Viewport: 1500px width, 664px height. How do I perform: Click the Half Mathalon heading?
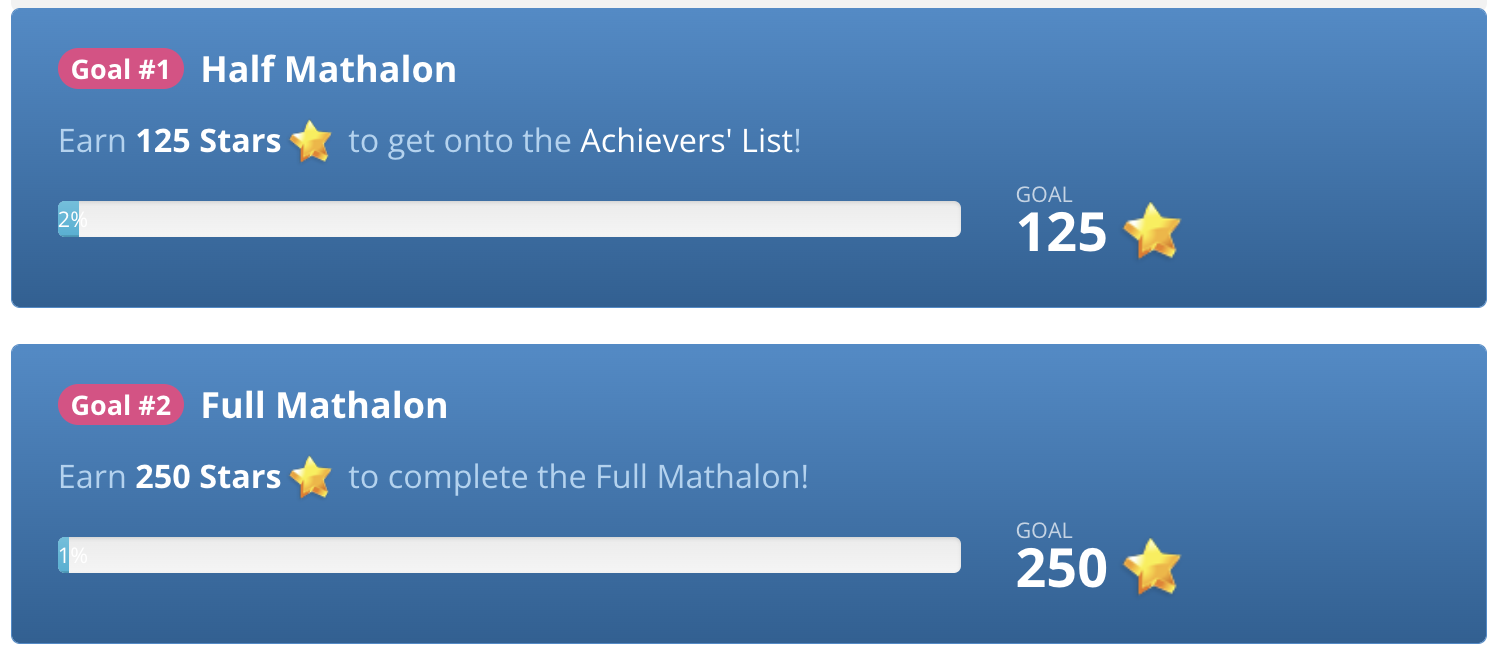(329, 69)
